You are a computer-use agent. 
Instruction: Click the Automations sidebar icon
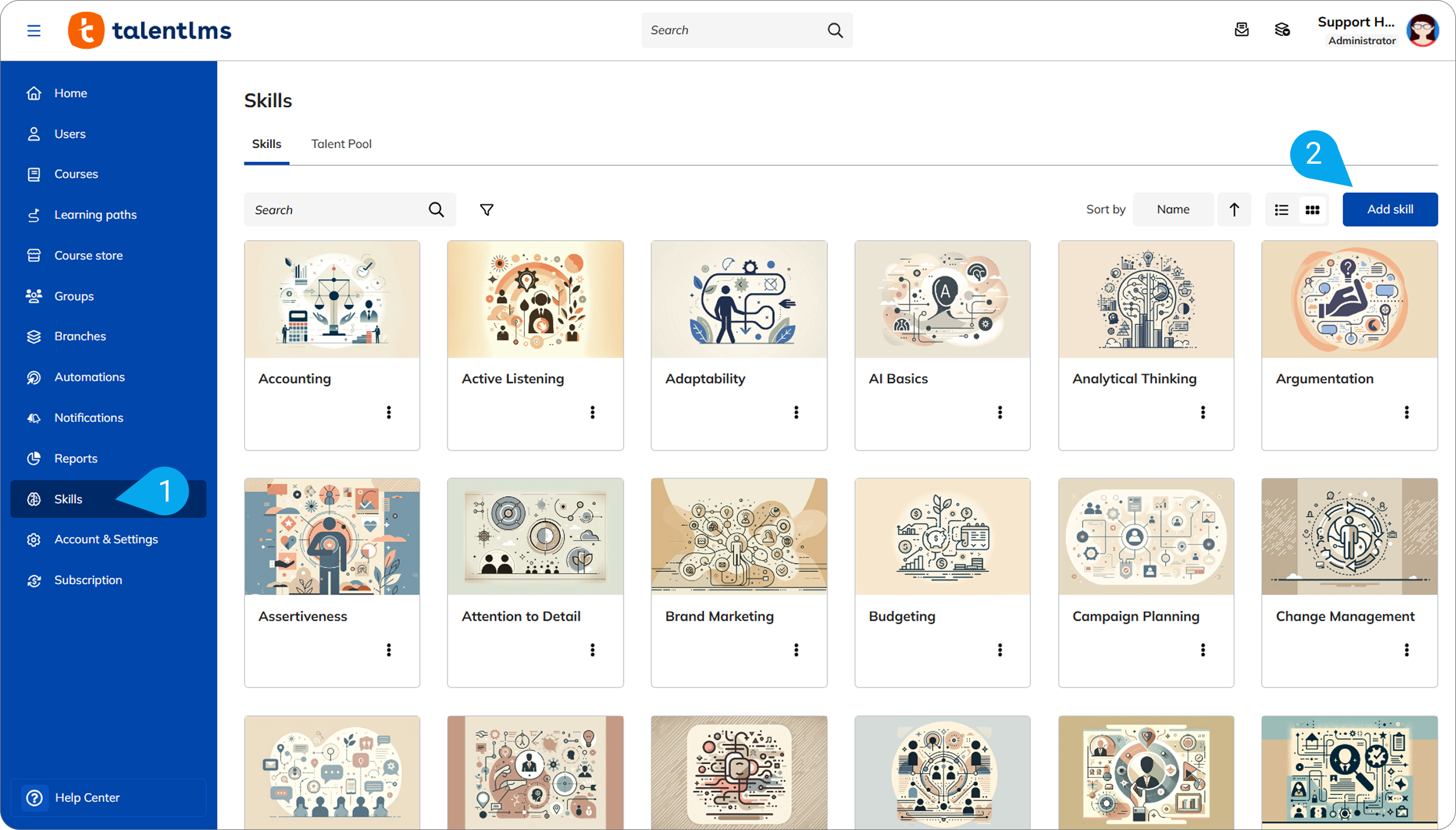pos(34,377)
